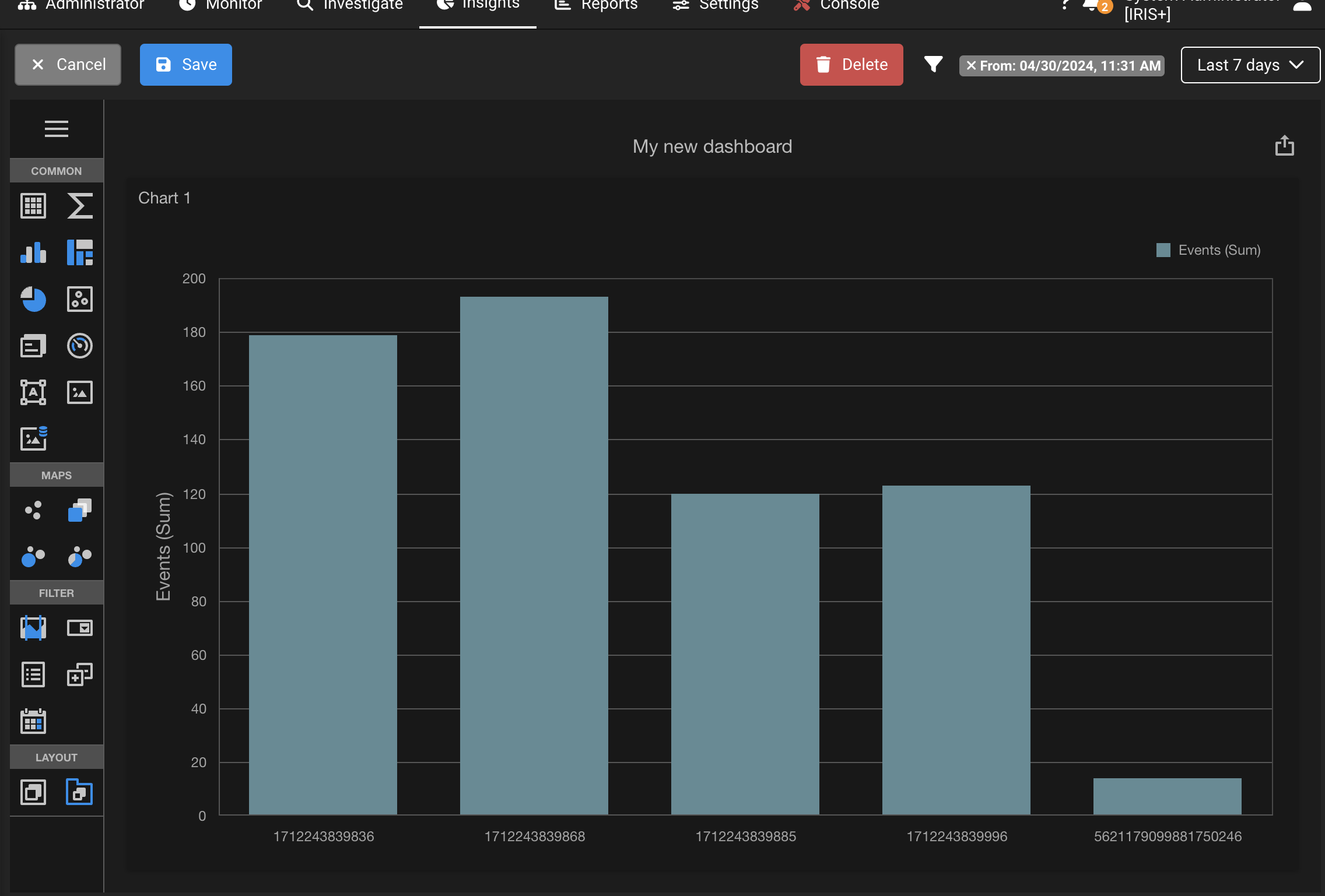Add a scatter plot widget

pos(80,299)
